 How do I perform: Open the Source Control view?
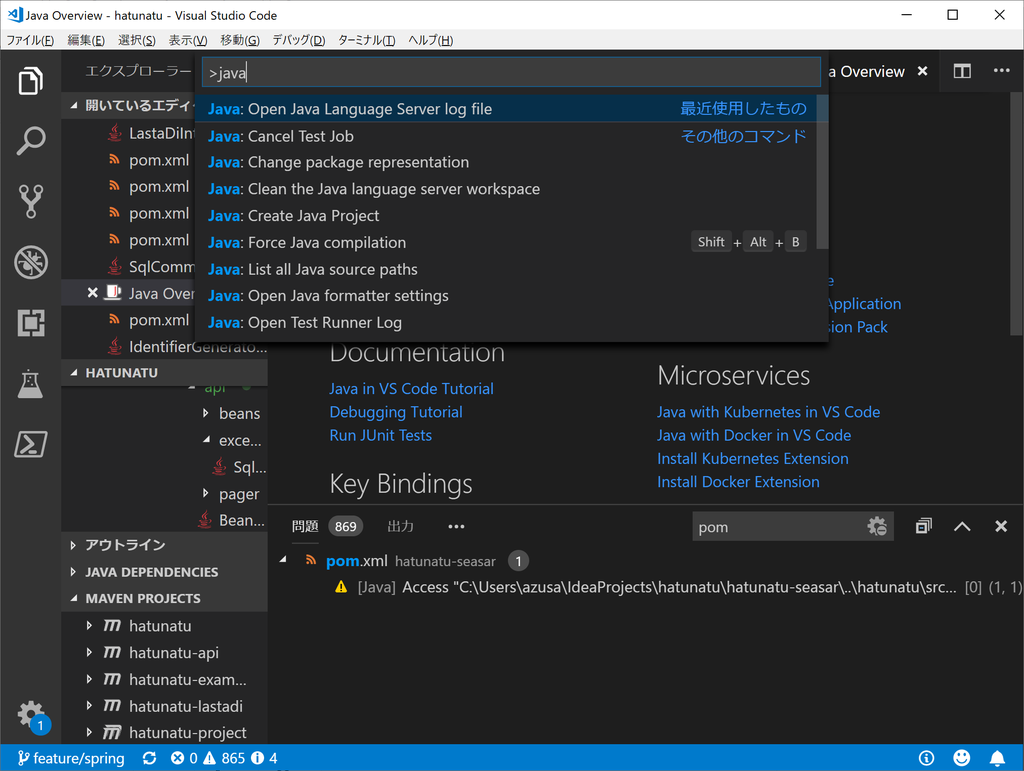coord(31,201)
